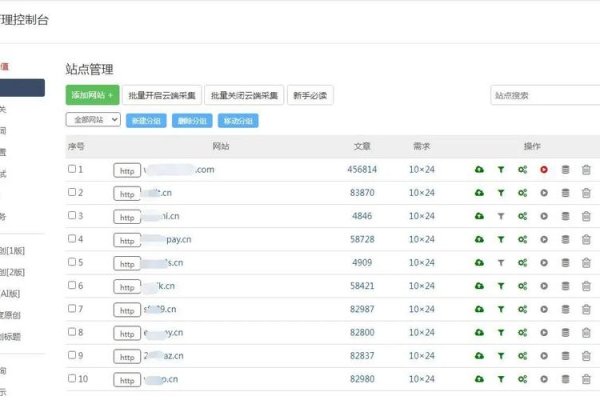Click the blue 新建分组 button

pyautogui.click(x=146, y=121)
